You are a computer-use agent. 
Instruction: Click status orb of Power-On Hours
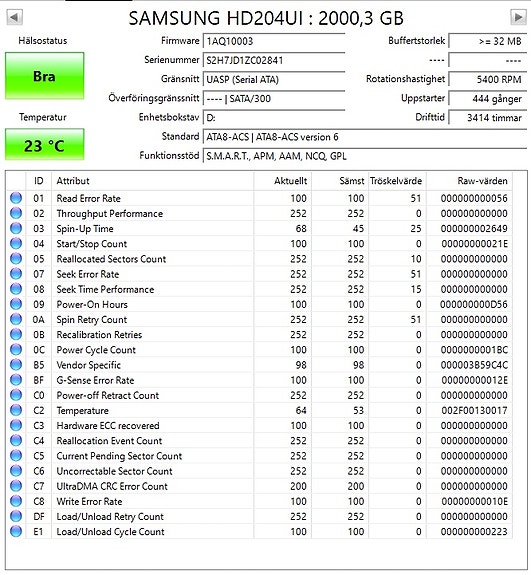tap(16, 304)
